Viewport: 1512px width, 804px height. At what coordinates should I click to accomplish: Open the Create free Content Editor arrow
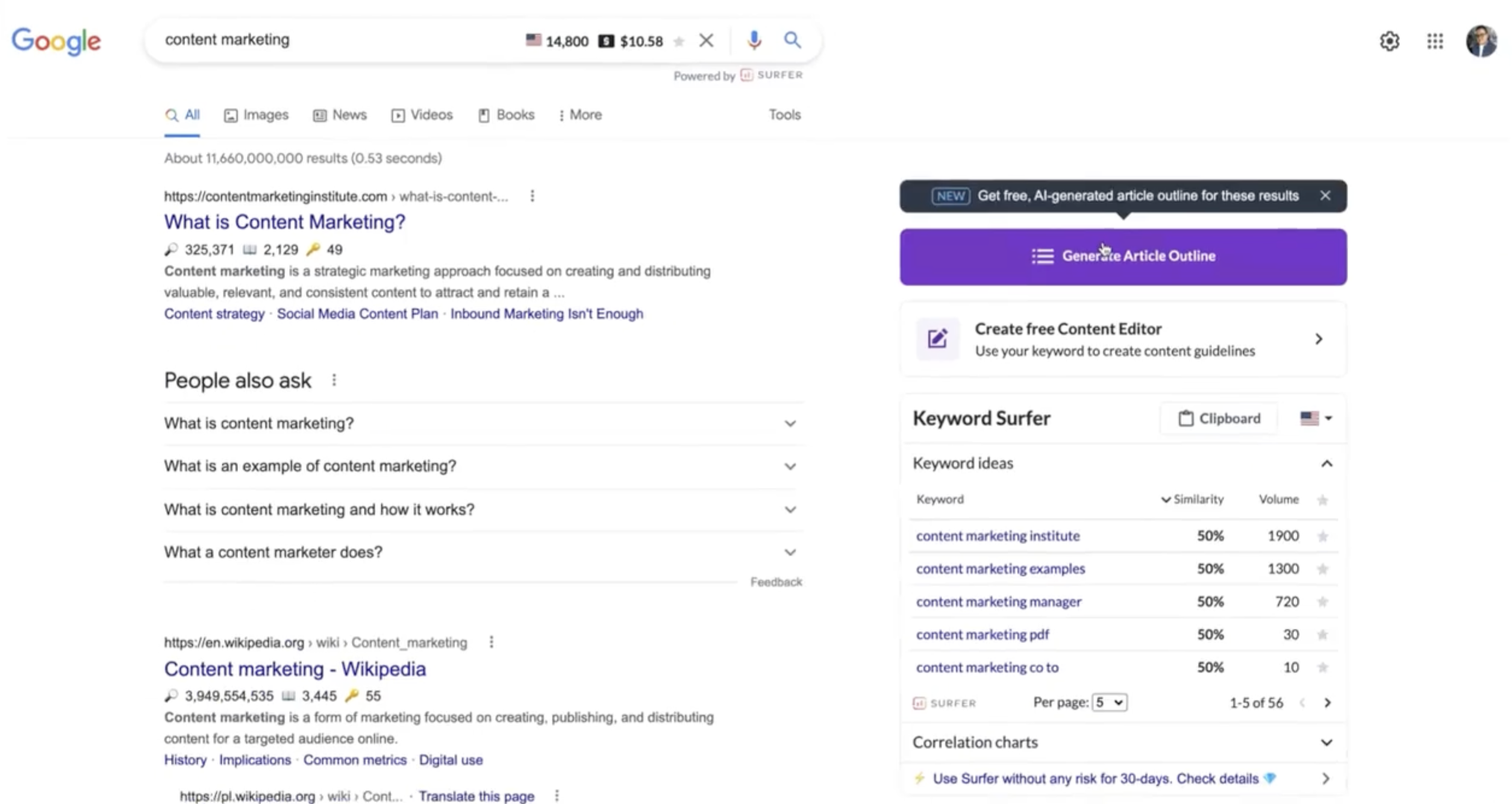click(1319, 339)
